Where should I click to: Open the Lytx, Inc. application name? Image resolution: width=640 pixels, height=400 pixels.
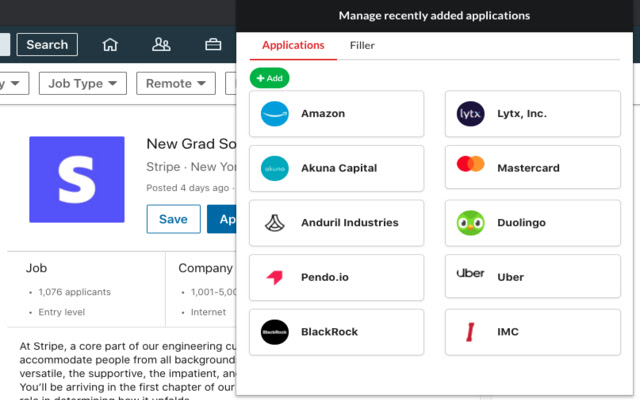click(x=522, y=113)
